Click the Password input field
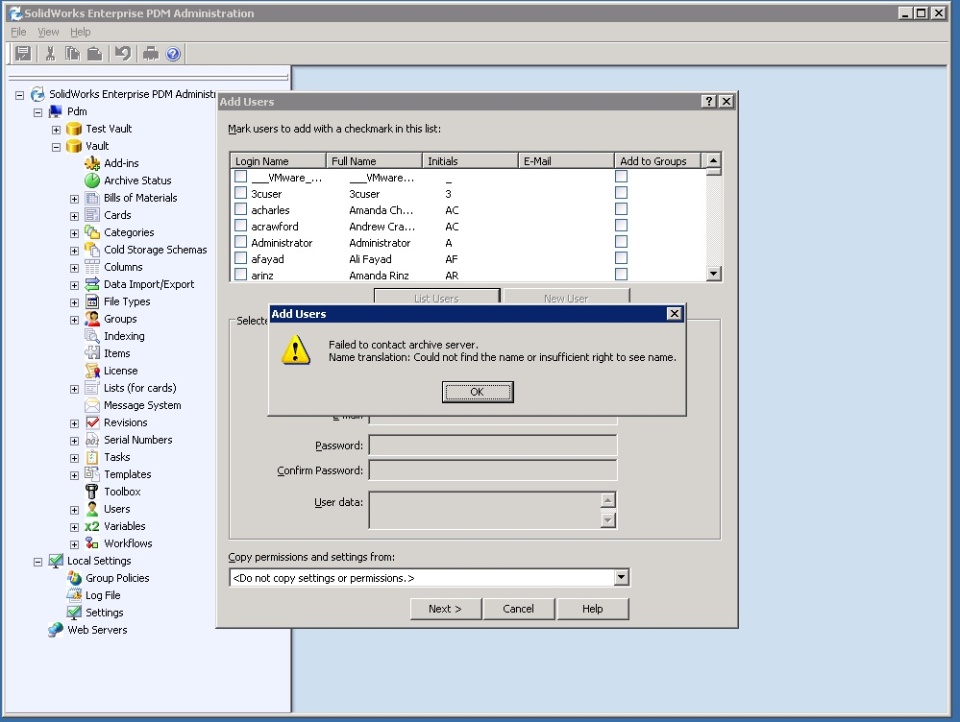The width and height of the screenshot is (960, 722). point(493,445)
